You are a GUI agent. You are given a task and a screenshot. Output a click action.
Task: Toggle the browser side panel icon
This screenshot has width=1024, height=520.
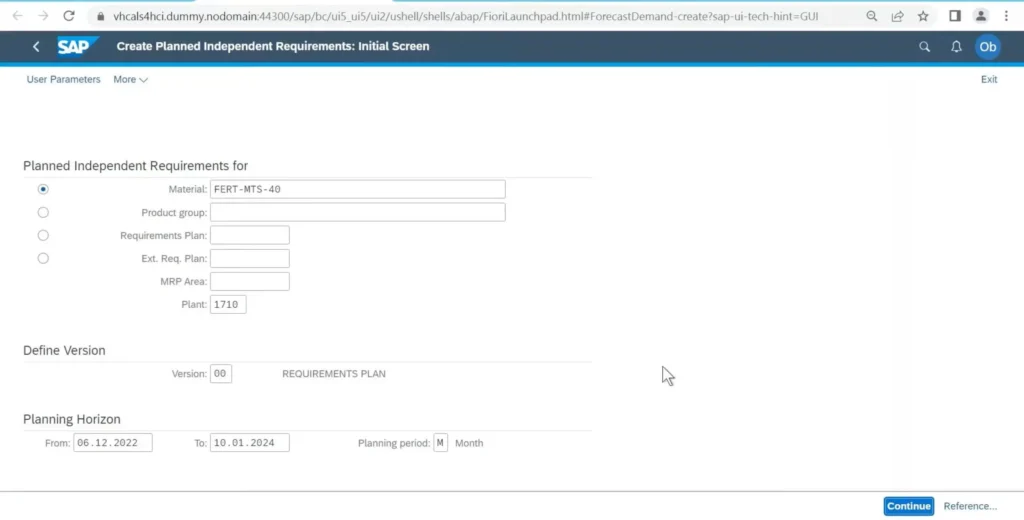955,16
